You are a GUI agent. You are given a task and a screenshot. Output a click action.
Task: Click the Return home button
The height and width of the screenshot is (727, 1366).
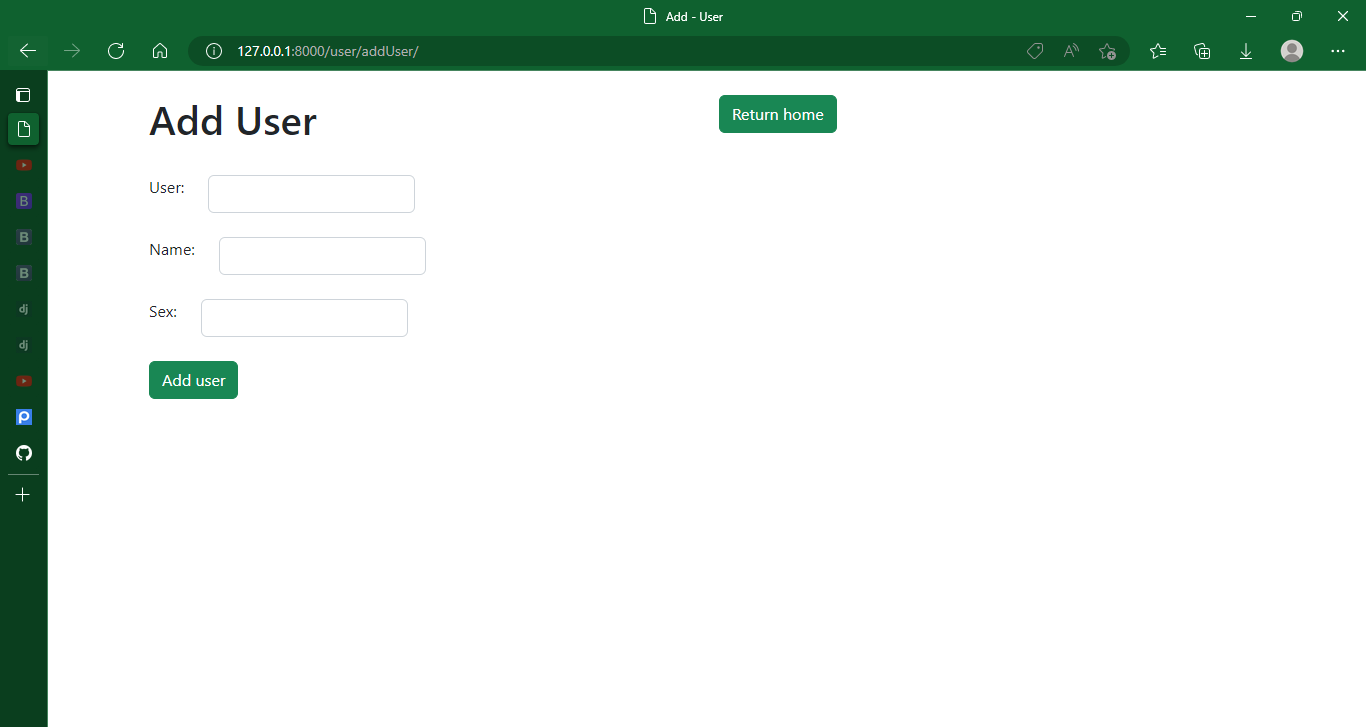click(x=777, y=114)
